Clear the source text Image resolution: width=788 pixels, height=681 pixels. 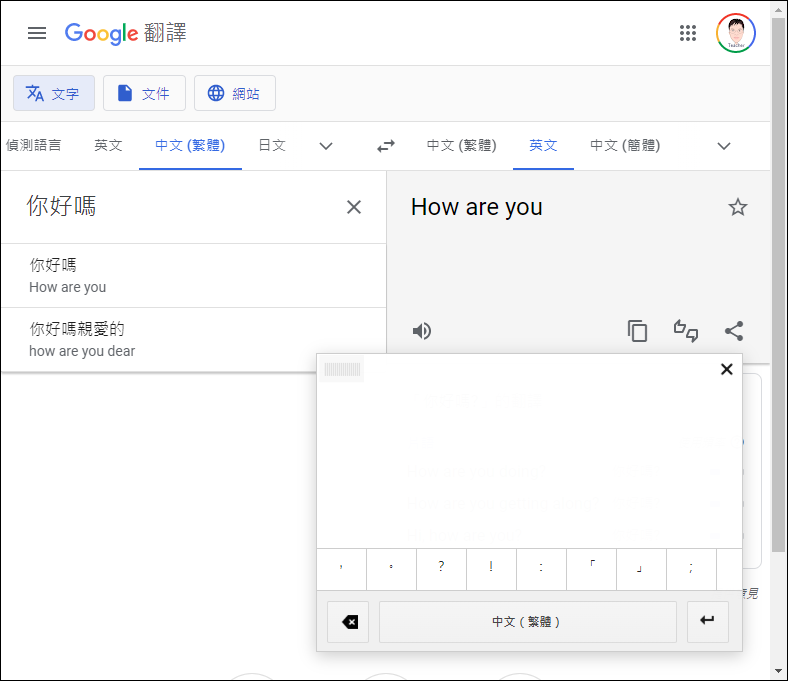click(x=354, y=207)
